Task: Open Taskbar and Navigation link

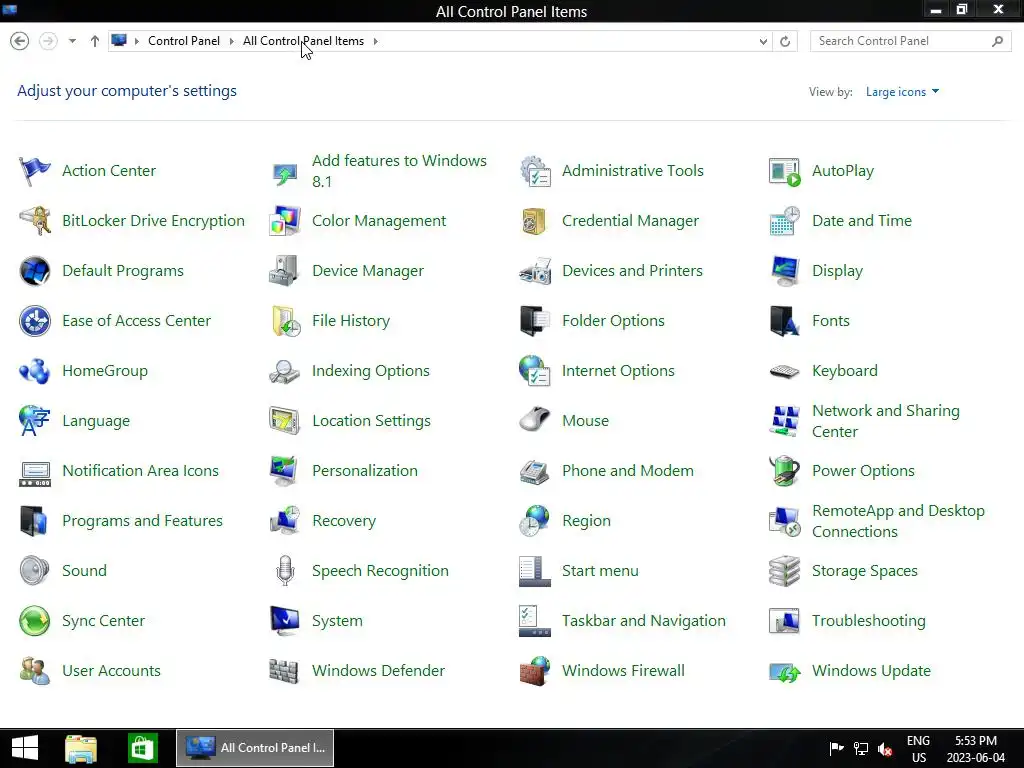Action: [x=643, y=620]
